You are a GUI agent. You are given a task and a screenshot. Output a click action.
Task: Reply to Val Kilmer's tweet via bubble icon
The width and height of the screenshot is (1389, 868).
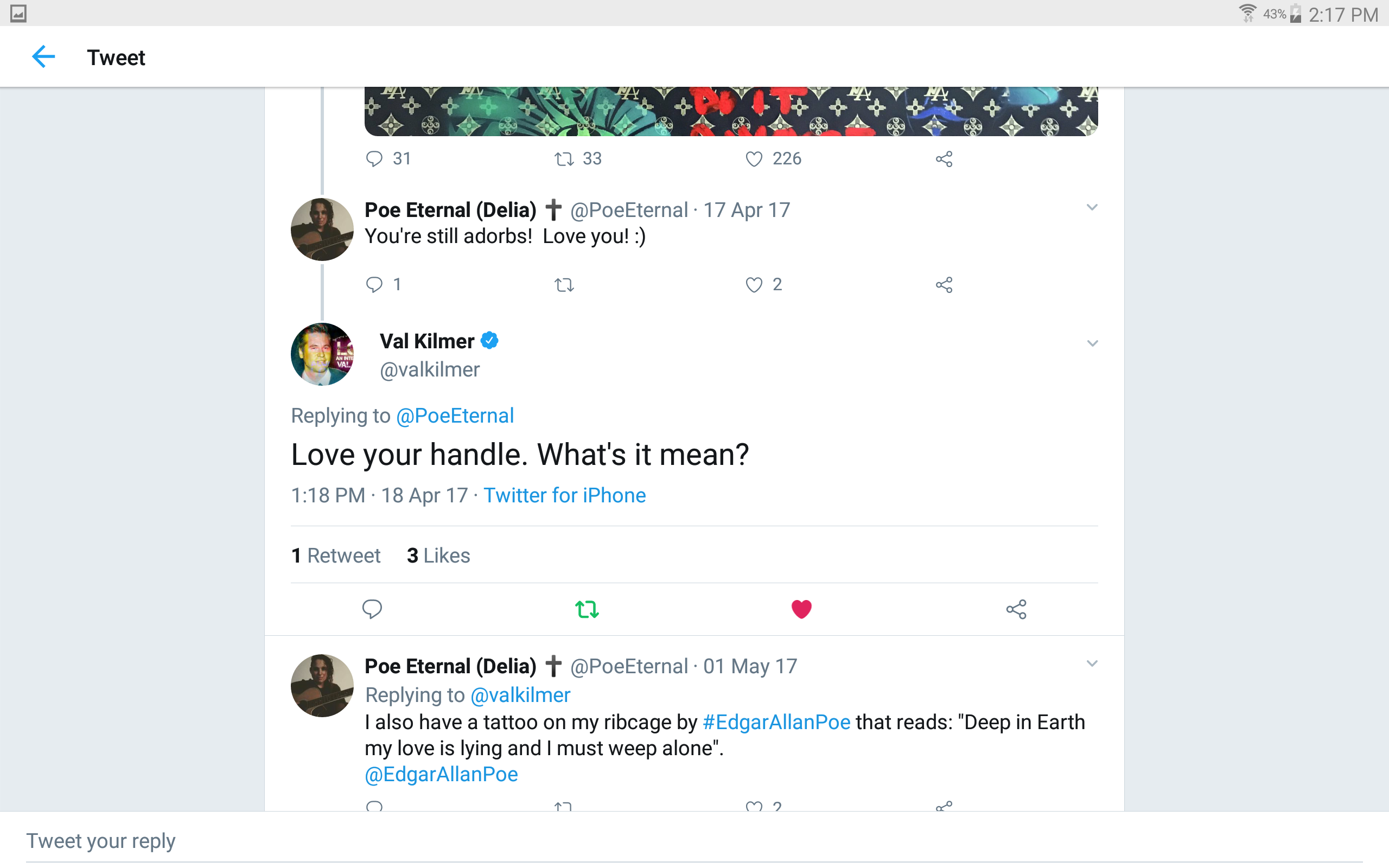coord(372,609)
